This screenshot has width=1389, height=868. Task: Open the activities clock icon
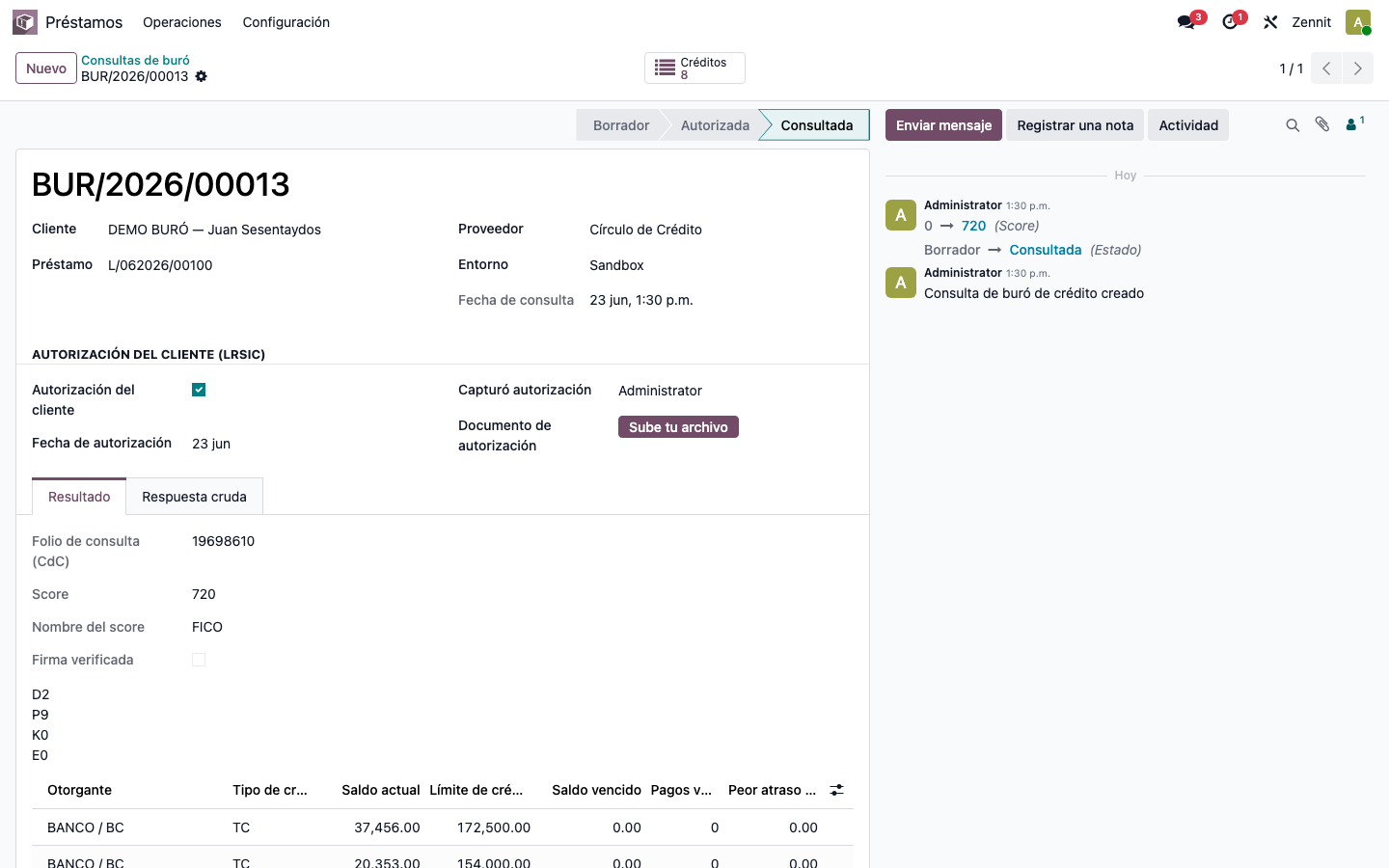point(1230,22)
